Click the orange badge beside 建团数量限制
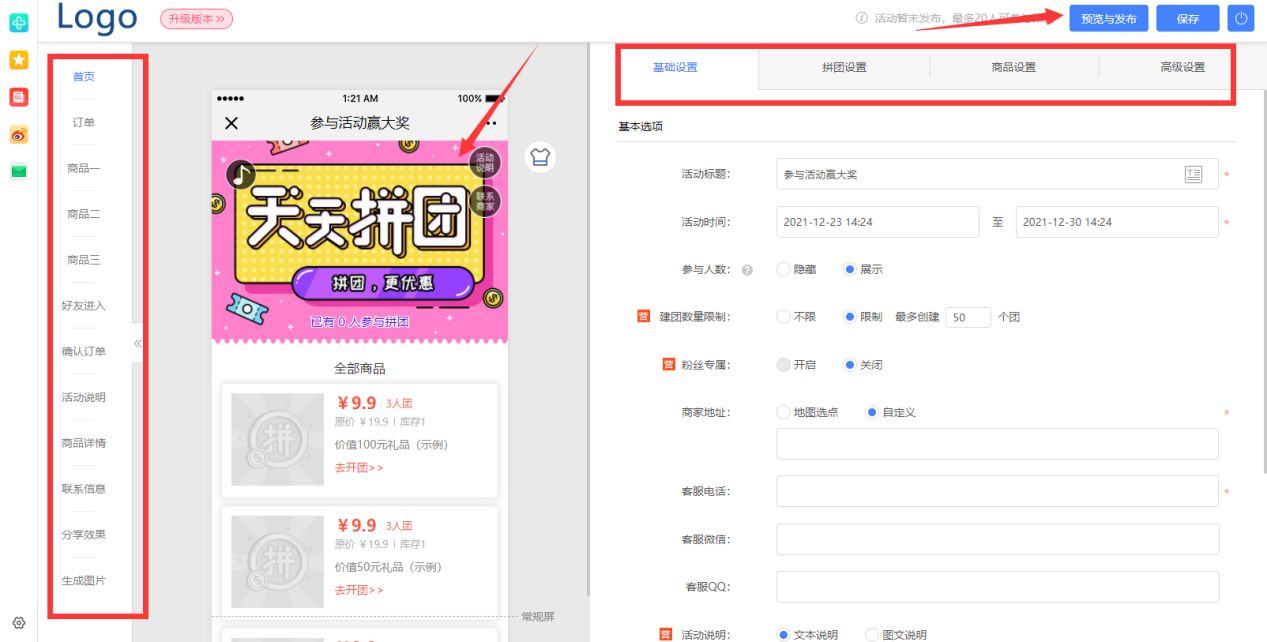The width and height of the screenshot is (1267, 642). click(643, 317)
